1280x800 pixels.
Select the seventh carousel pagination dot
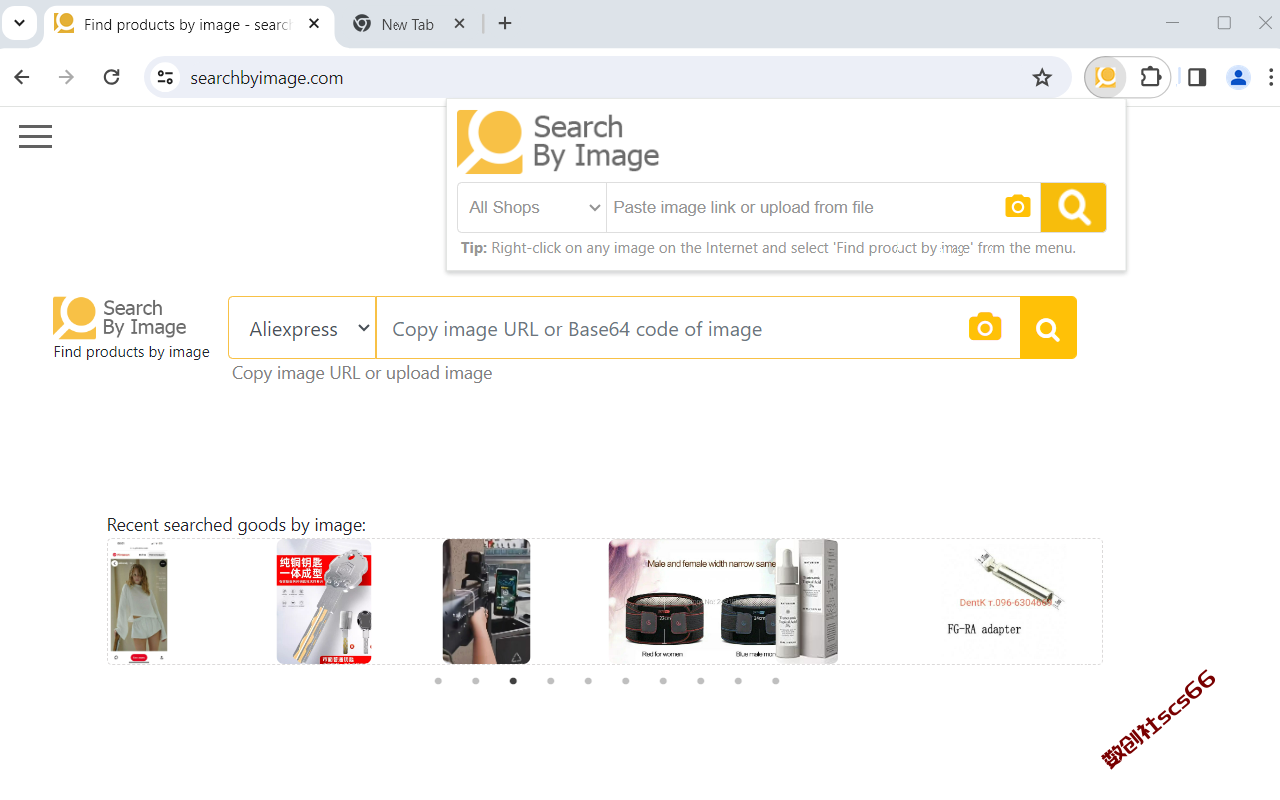click(663, 681)
